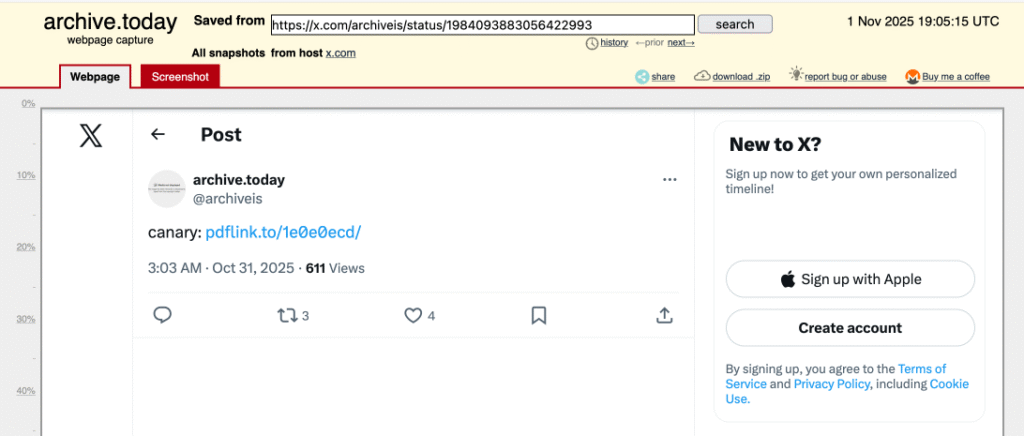
Task: Open the post's three-dot more menu
Action: tap(670, 180)
